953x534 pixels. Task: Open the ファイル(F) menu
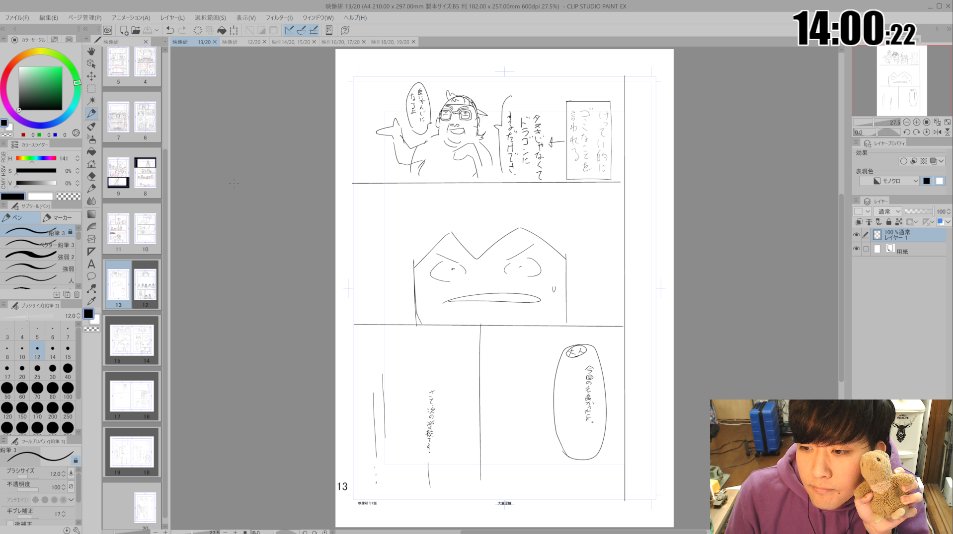point(17,18)
